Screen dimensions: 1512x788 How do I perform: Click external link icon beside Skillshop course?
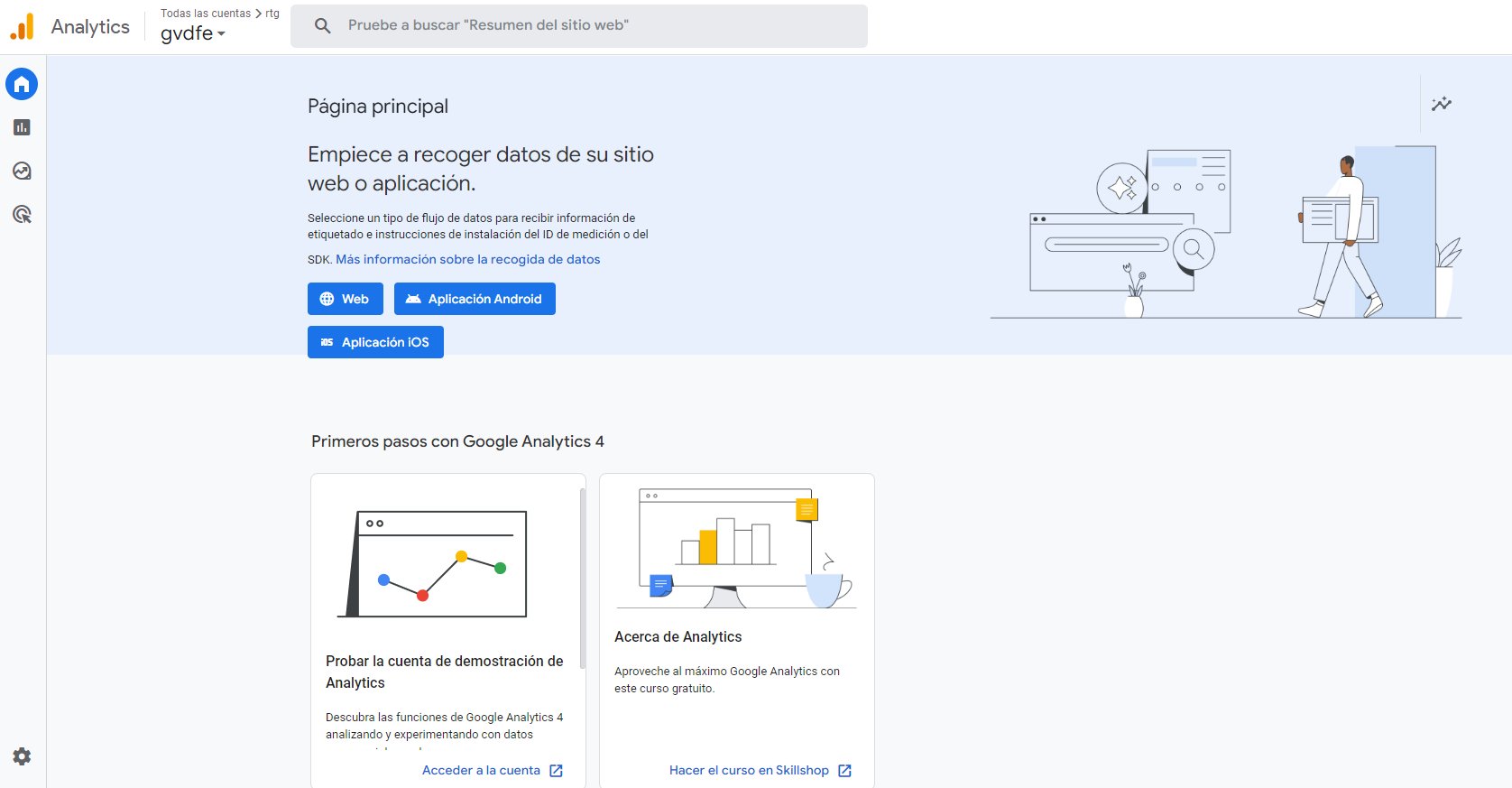[844, 771]
